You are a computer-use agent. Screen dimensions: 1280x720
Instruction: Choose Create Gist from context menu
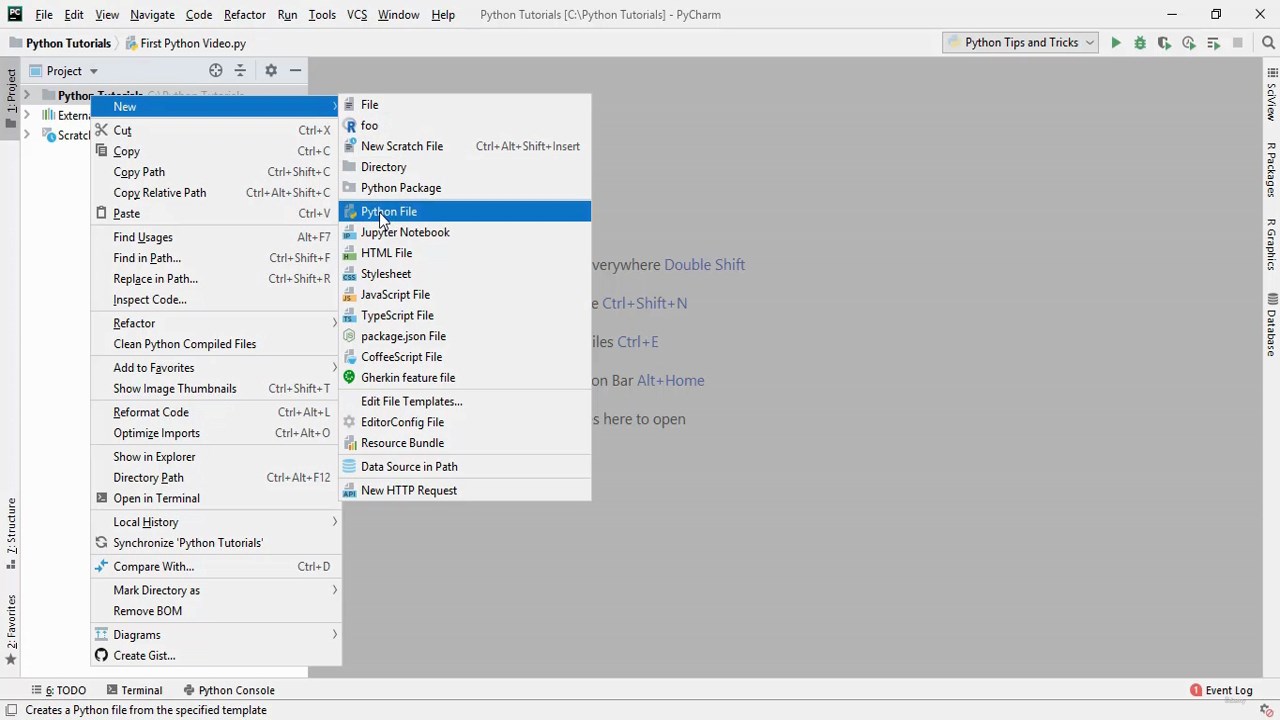[x=215, y=656]
